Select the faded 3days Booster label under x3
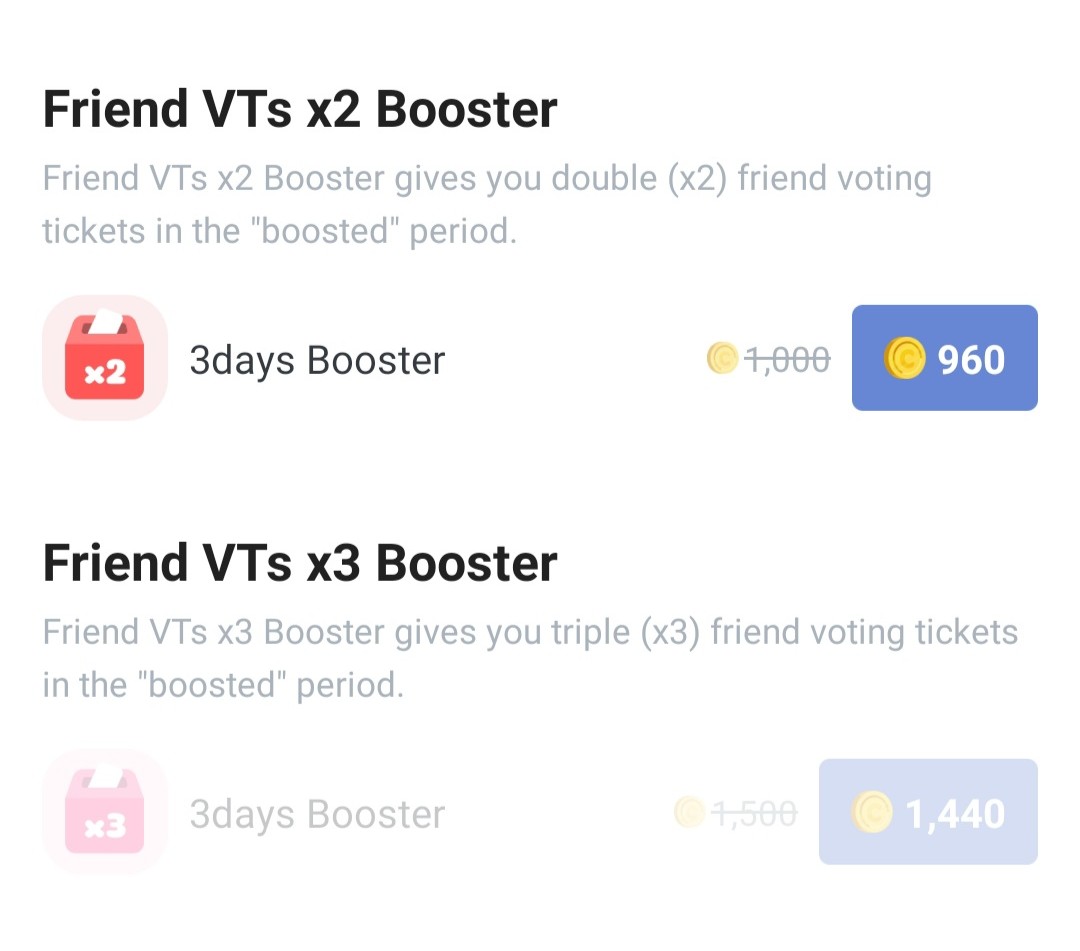 point(317,814)
